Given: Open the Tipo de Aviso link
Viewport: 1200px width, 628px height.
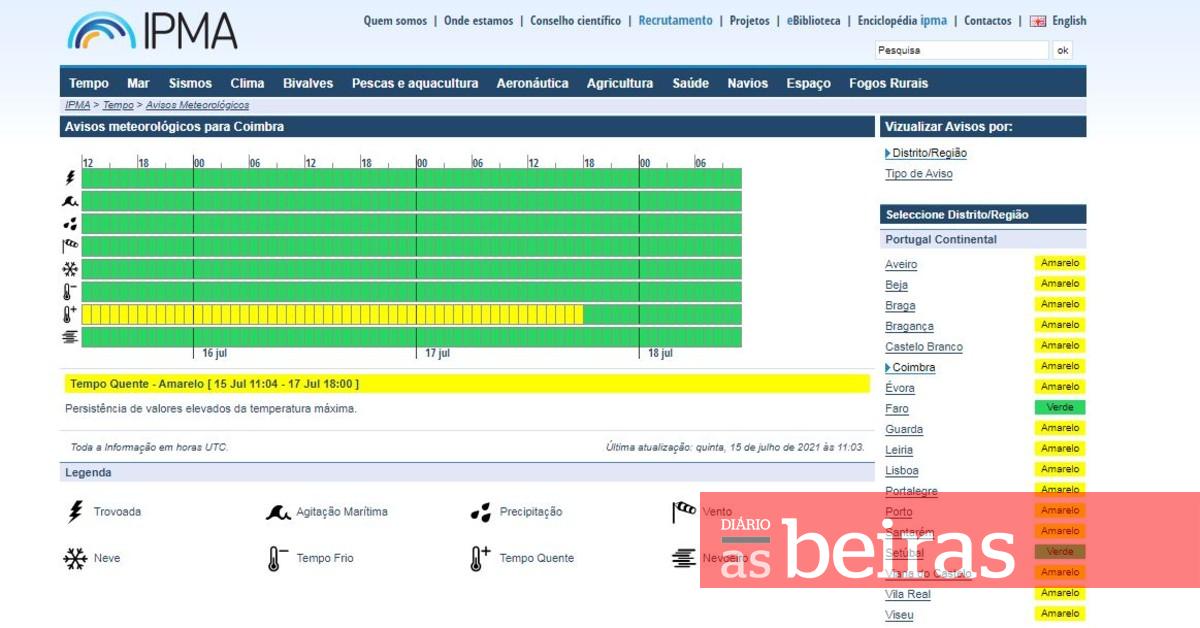Looking at the screenshot, I should 918,174.
